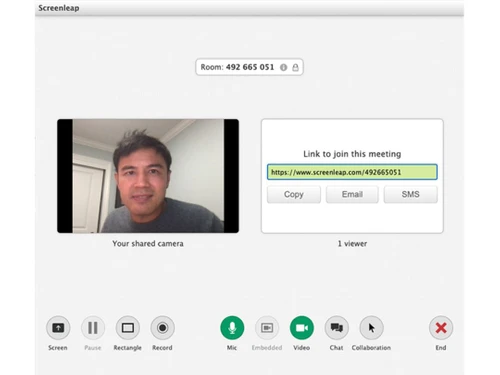500x375 pixels.
Task: Select the Rectangle share mode
Action: pyautogui.click(x=128, y=328)
